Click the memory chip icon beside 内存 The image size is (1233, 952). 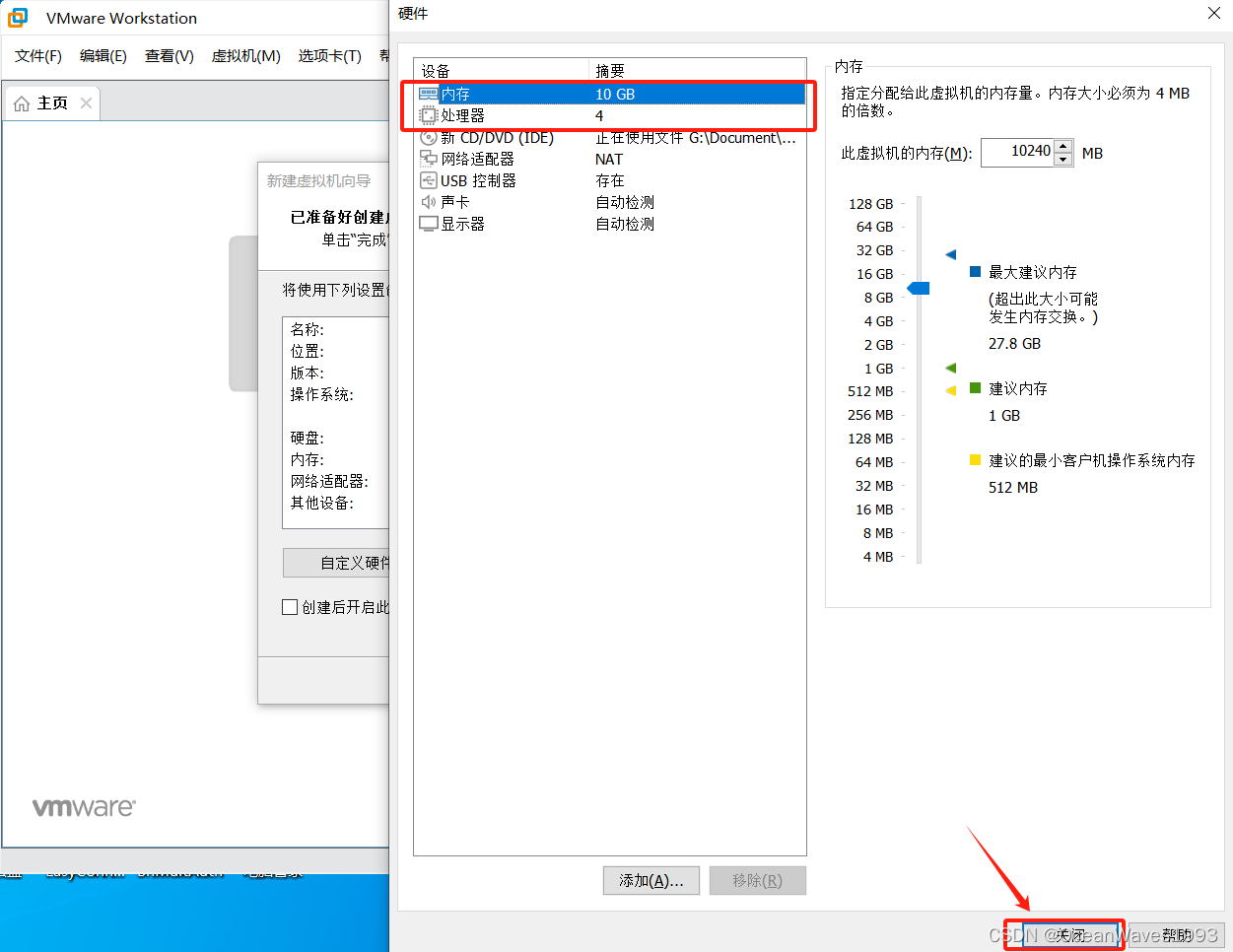click(429, 94)
